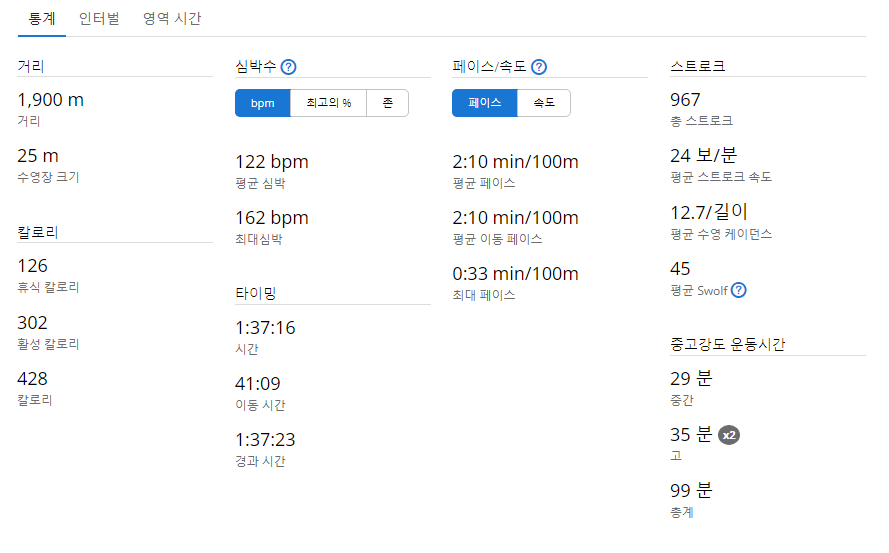
Task: Click the 심박수 section heading
Action: click(x=256, y=66)
